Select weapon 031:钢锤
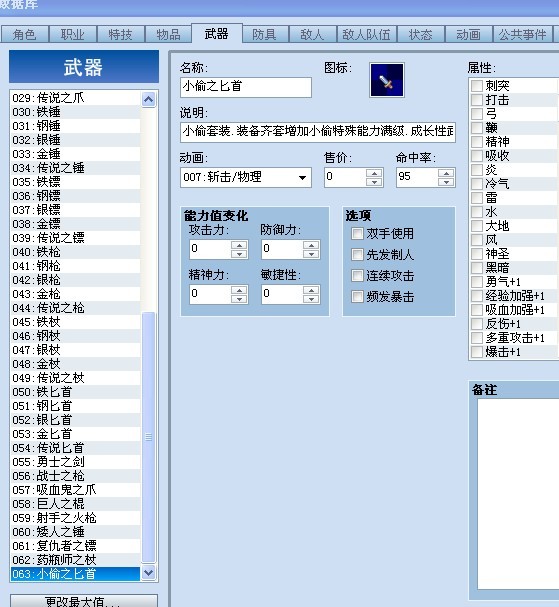 pos(75,126)
